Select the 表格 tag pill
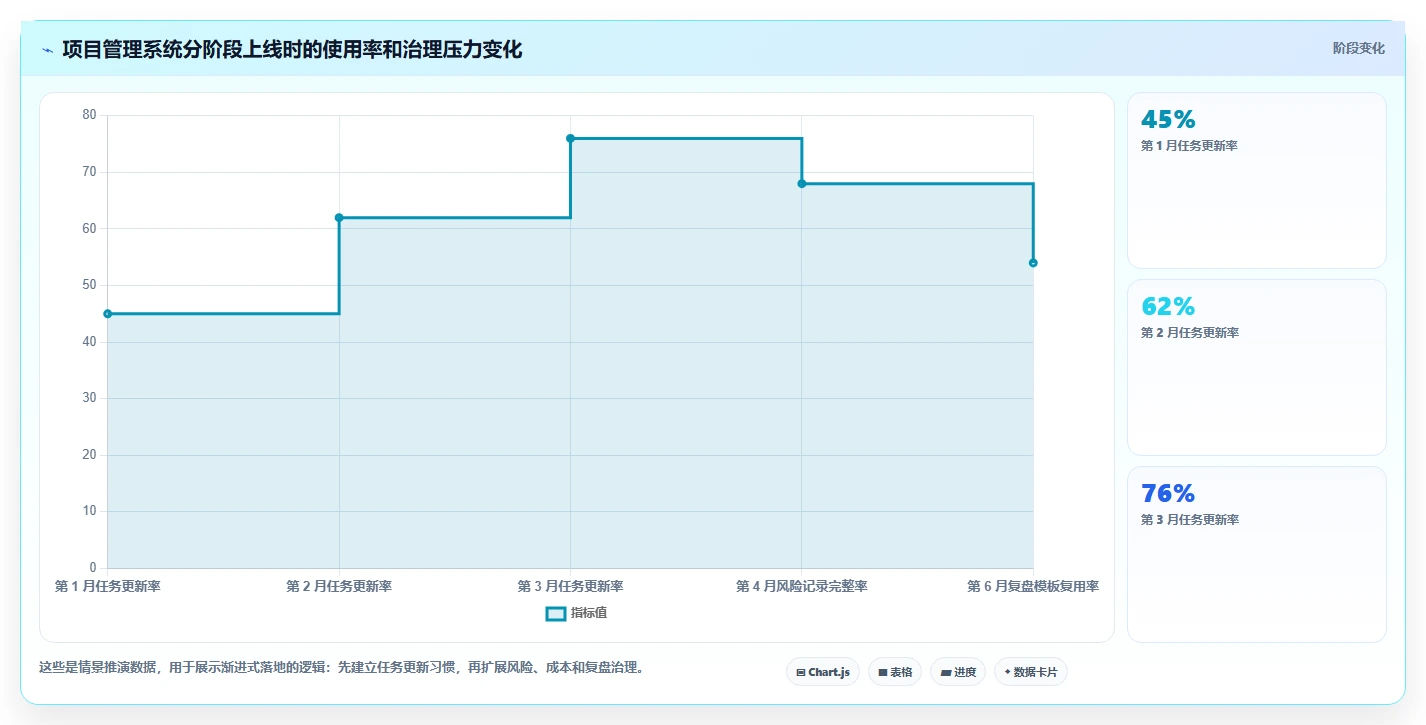This screenshot has height=725, width=1426. pyautogui.click(x=895, y=672)
